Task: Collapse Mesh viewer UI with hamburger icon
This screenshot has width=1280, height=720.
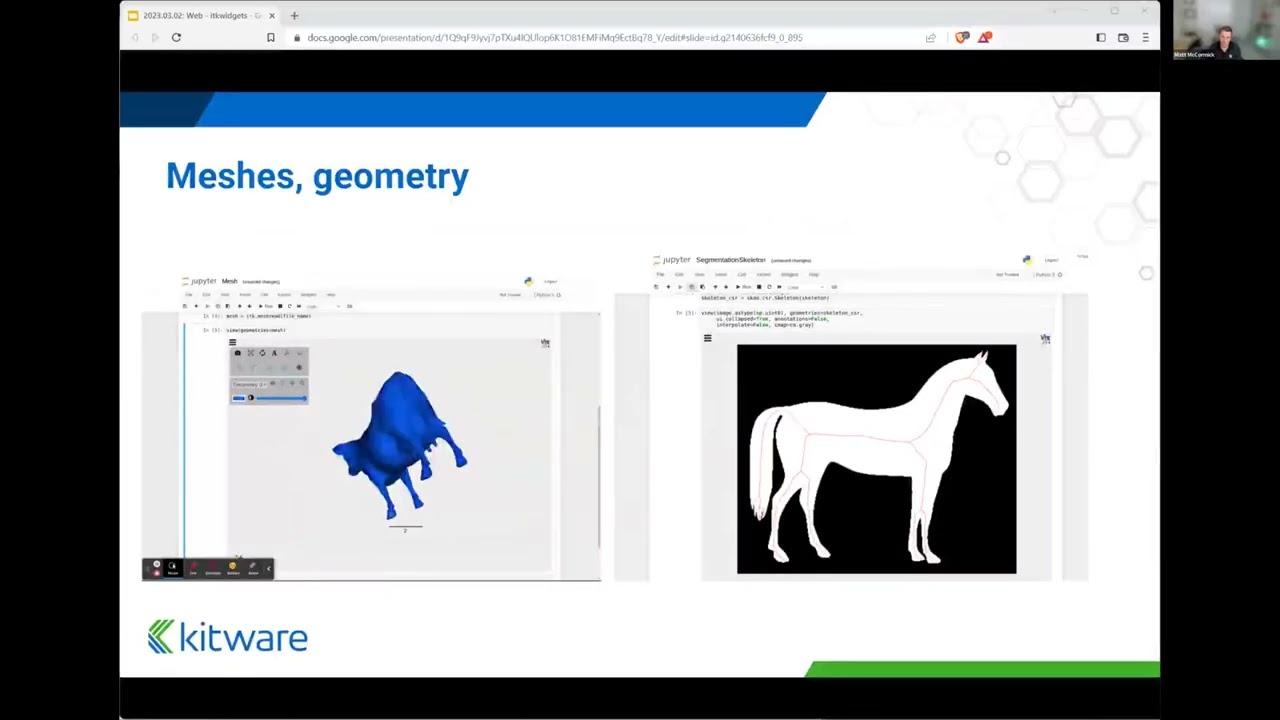Action: (x=232, y=342)
